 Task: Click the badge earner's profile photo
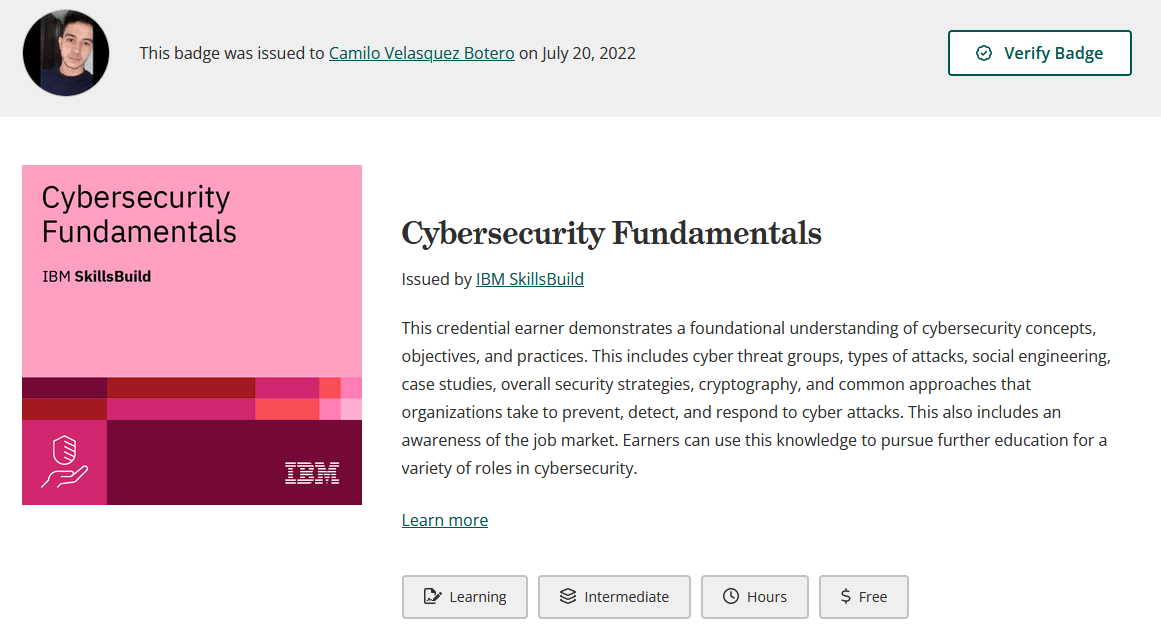coord(66,53)
